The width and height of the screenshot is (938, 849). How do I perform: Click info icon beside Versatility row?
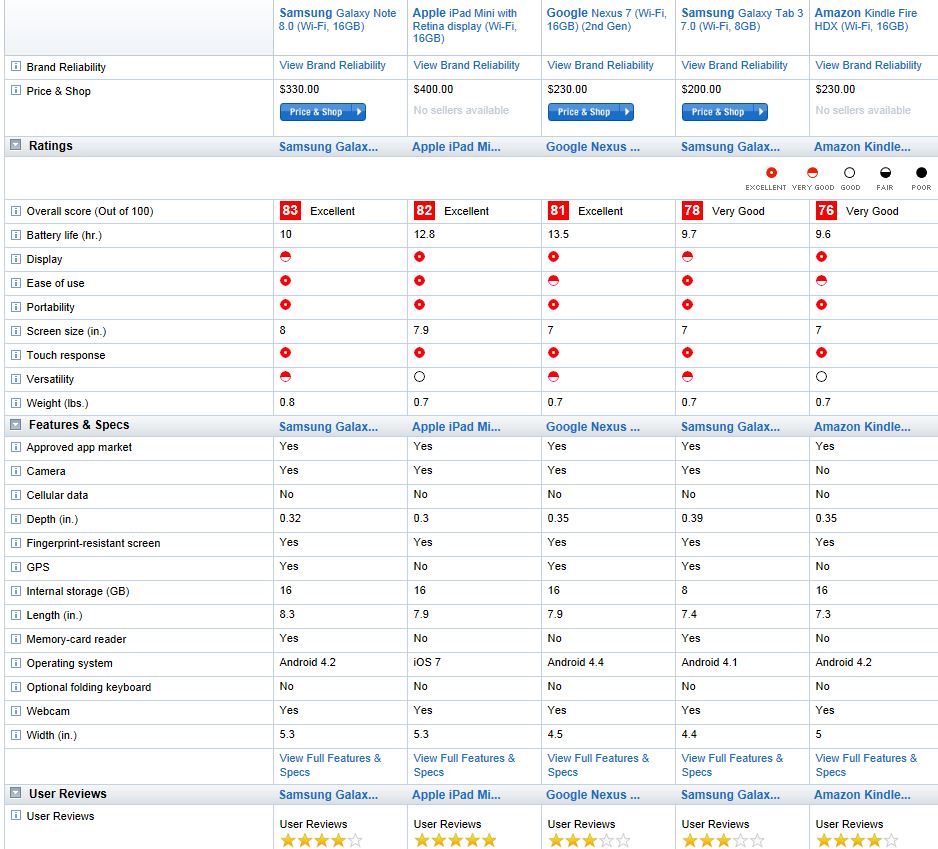coord(16,379)
